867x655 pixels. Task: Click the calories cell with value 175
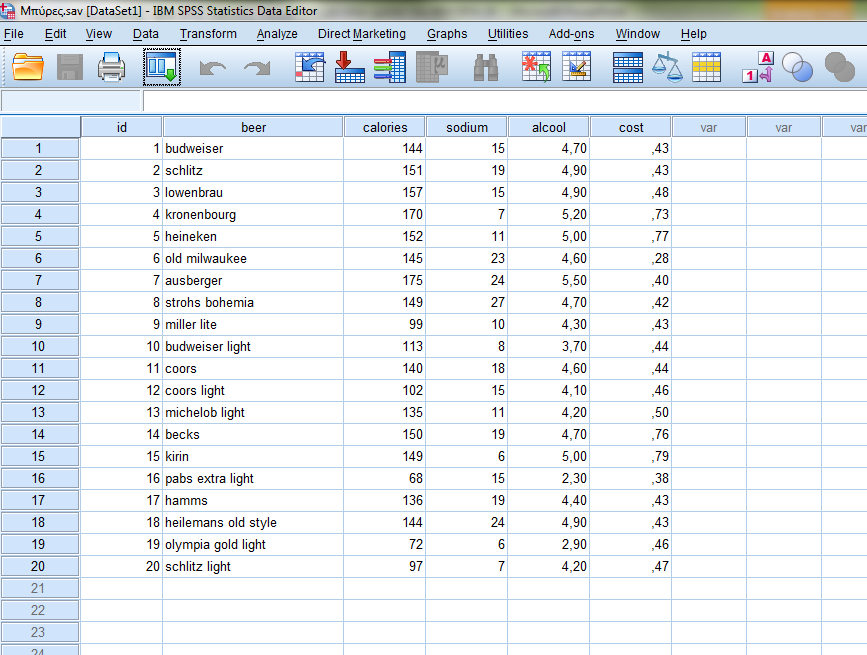click(x=385, y=281)
